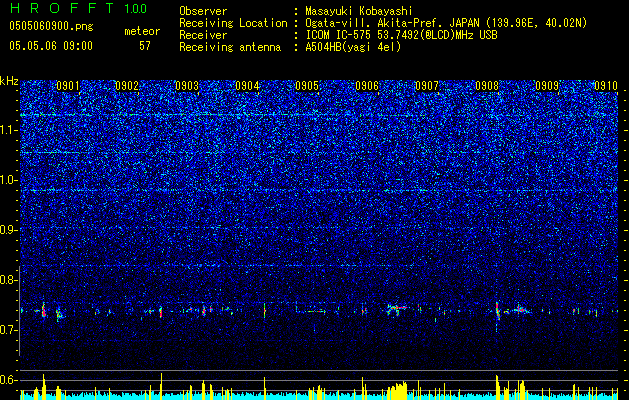
Task: Click the 0909 time marker
Action: (547, 86)
